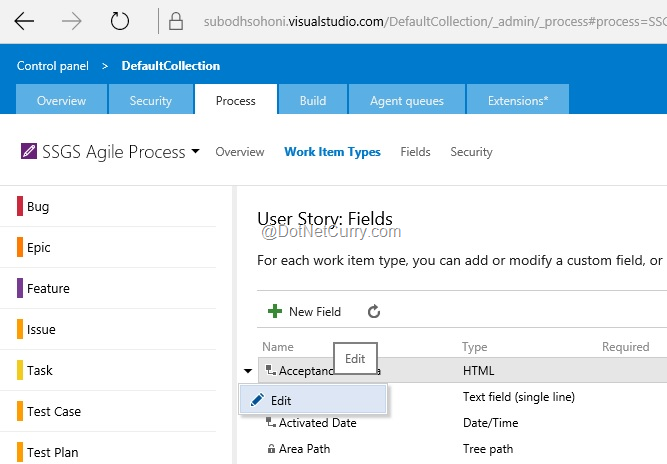
Task: Select the Activated Date field row
Action: tap(462, 423)
